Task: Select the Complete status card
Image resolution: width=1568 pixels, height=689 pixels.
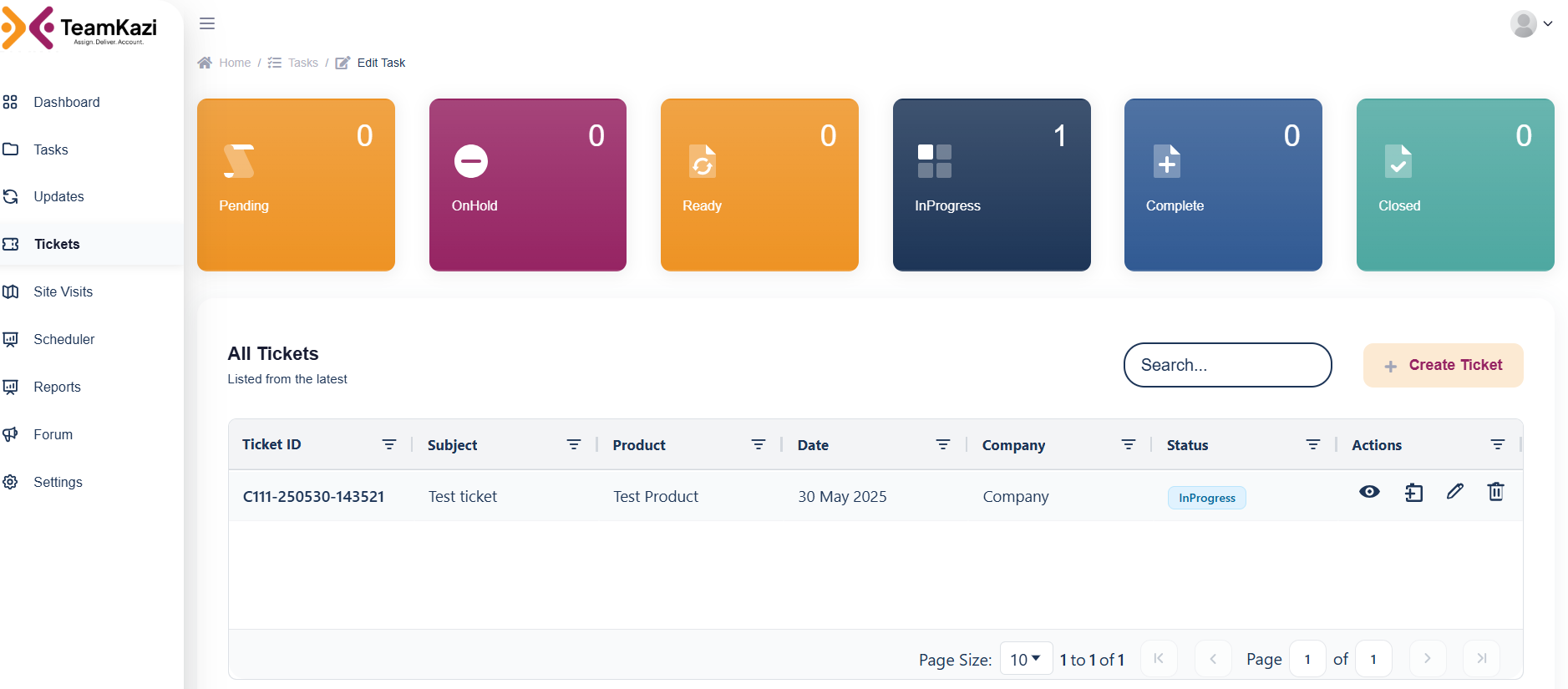Action: point(1223,185)
